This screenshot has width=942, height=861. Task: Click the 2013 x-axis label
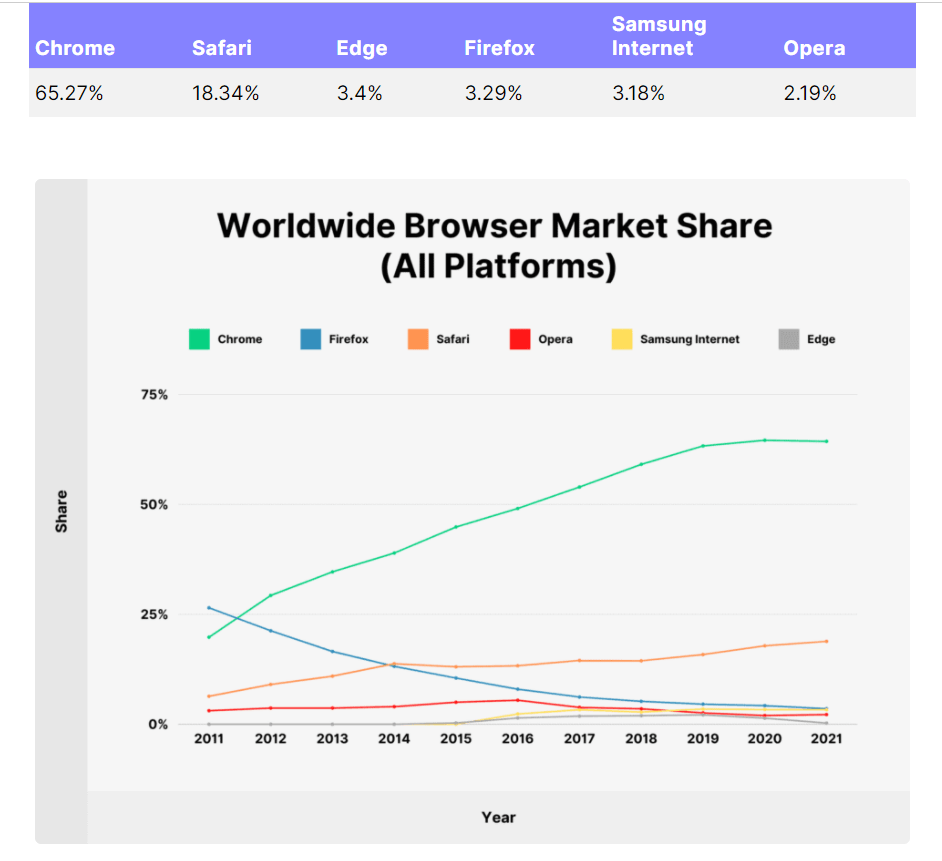pyautogui.click(x=332, y=739)
